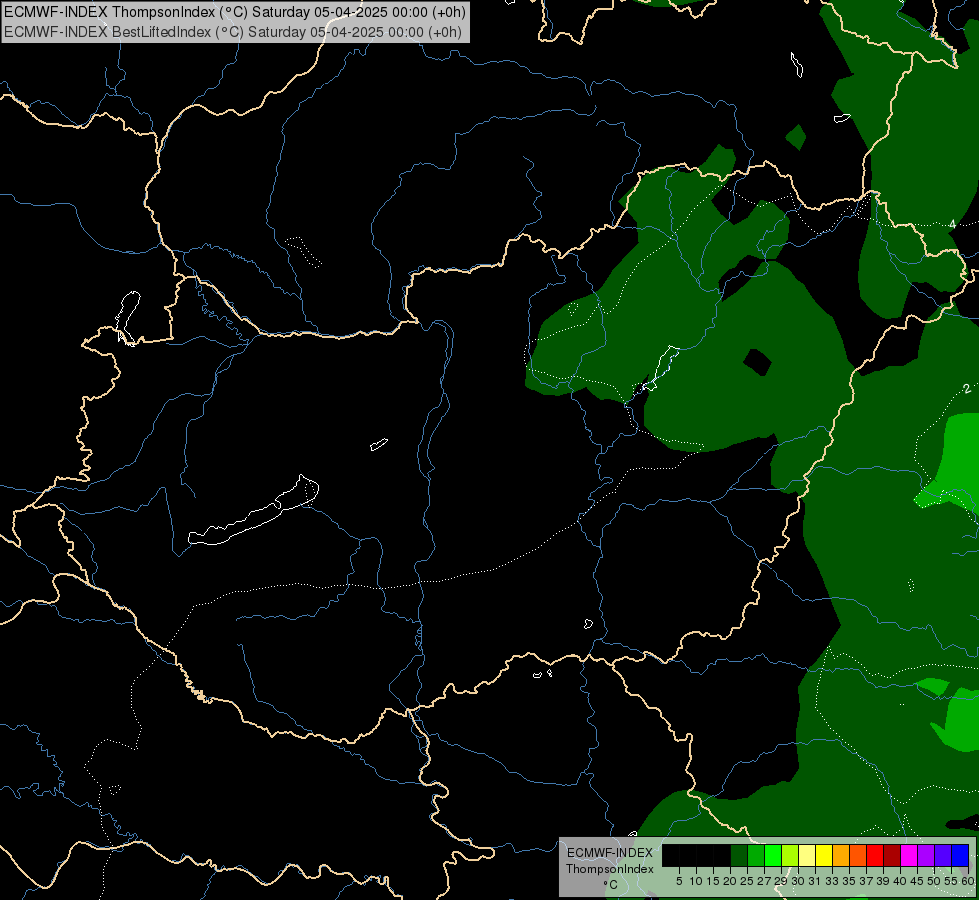Select dark red 39-40 legend swatch

tap(892, 855)
